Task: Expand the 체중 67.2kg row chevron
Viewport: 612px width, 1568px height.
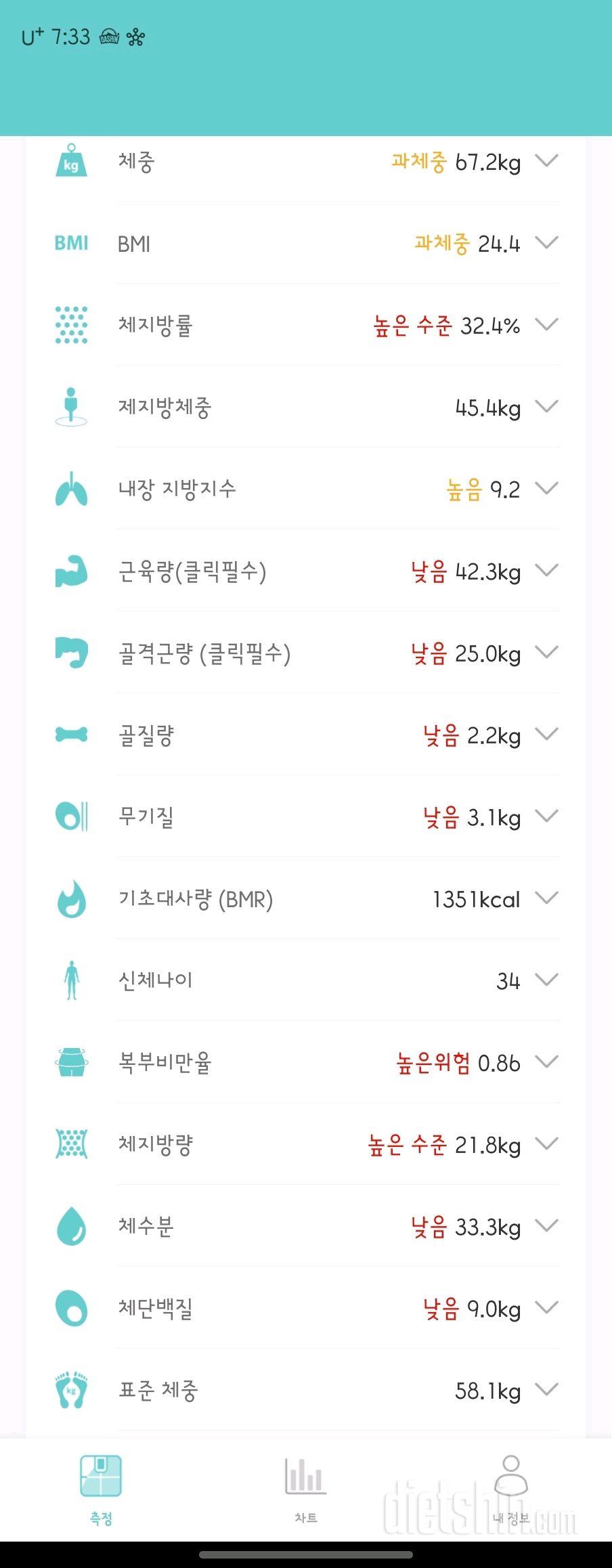Action: [546, 161]
